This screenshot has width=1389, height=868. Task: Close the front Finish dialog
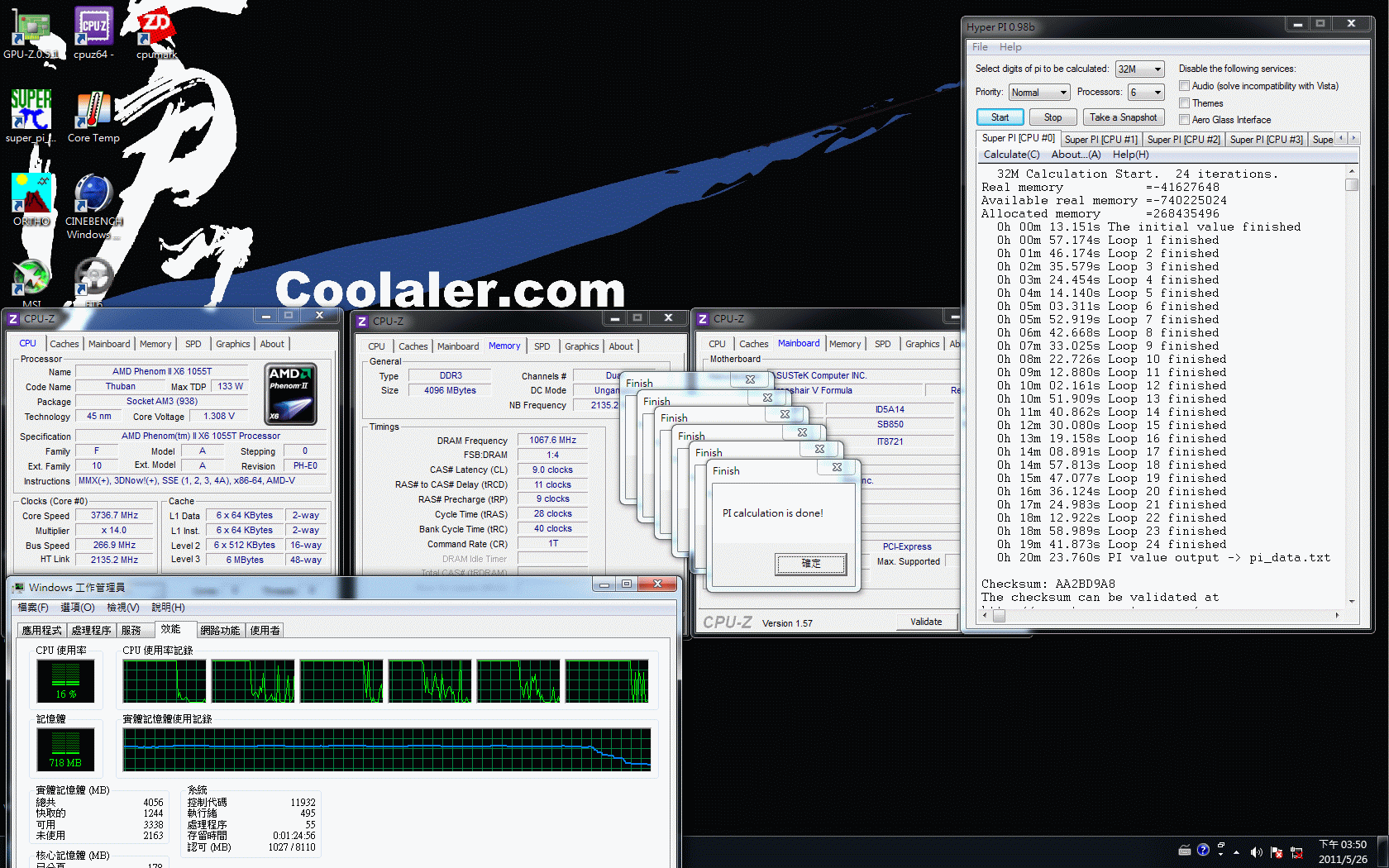pyautogui.click(x=837, y=467)
